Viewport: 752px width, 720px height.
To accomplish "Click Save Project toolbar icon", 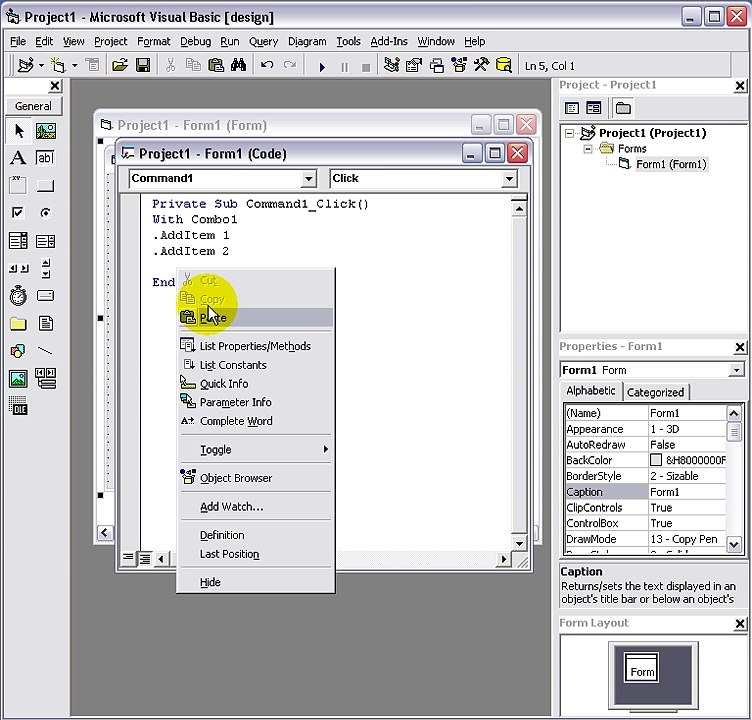I will [143, 65].
